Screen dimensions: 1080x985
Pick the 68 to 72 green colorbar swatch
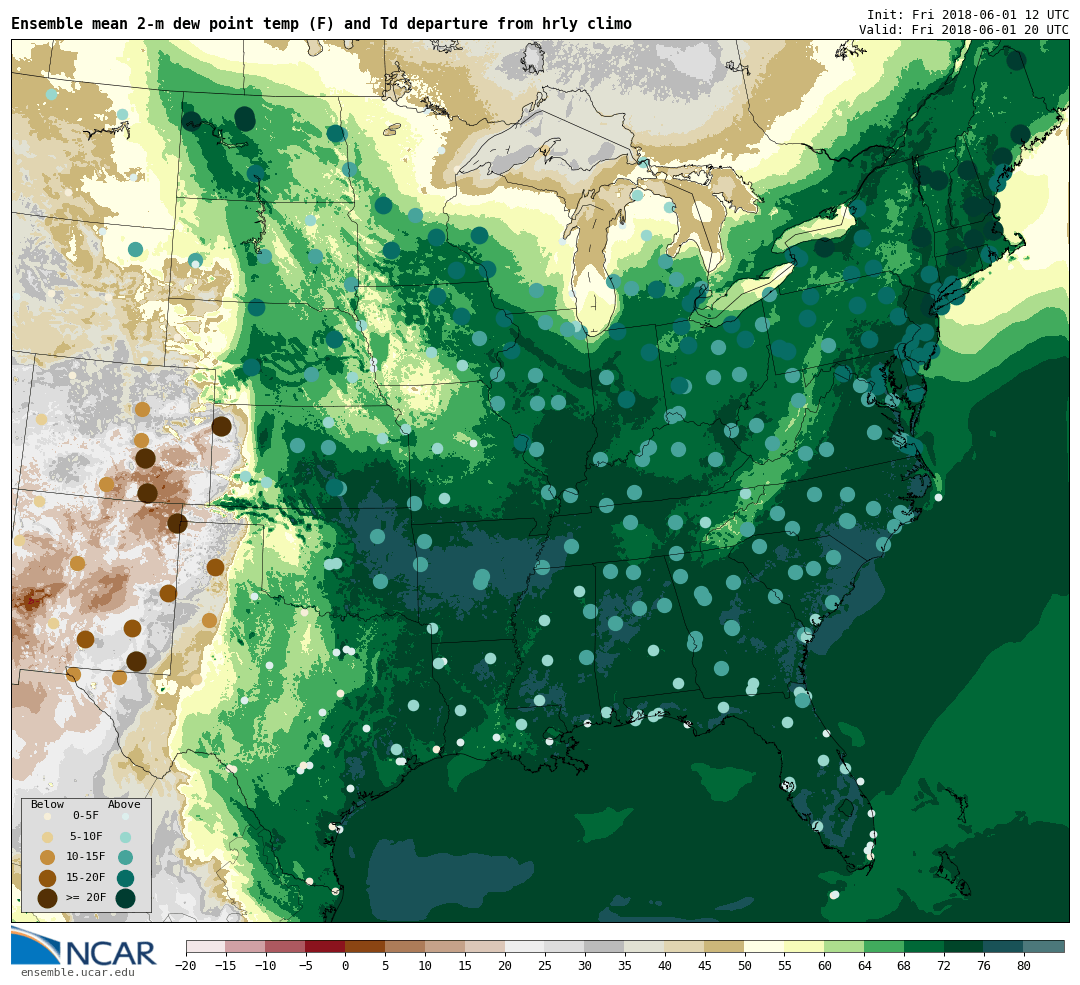click(924, 946)
